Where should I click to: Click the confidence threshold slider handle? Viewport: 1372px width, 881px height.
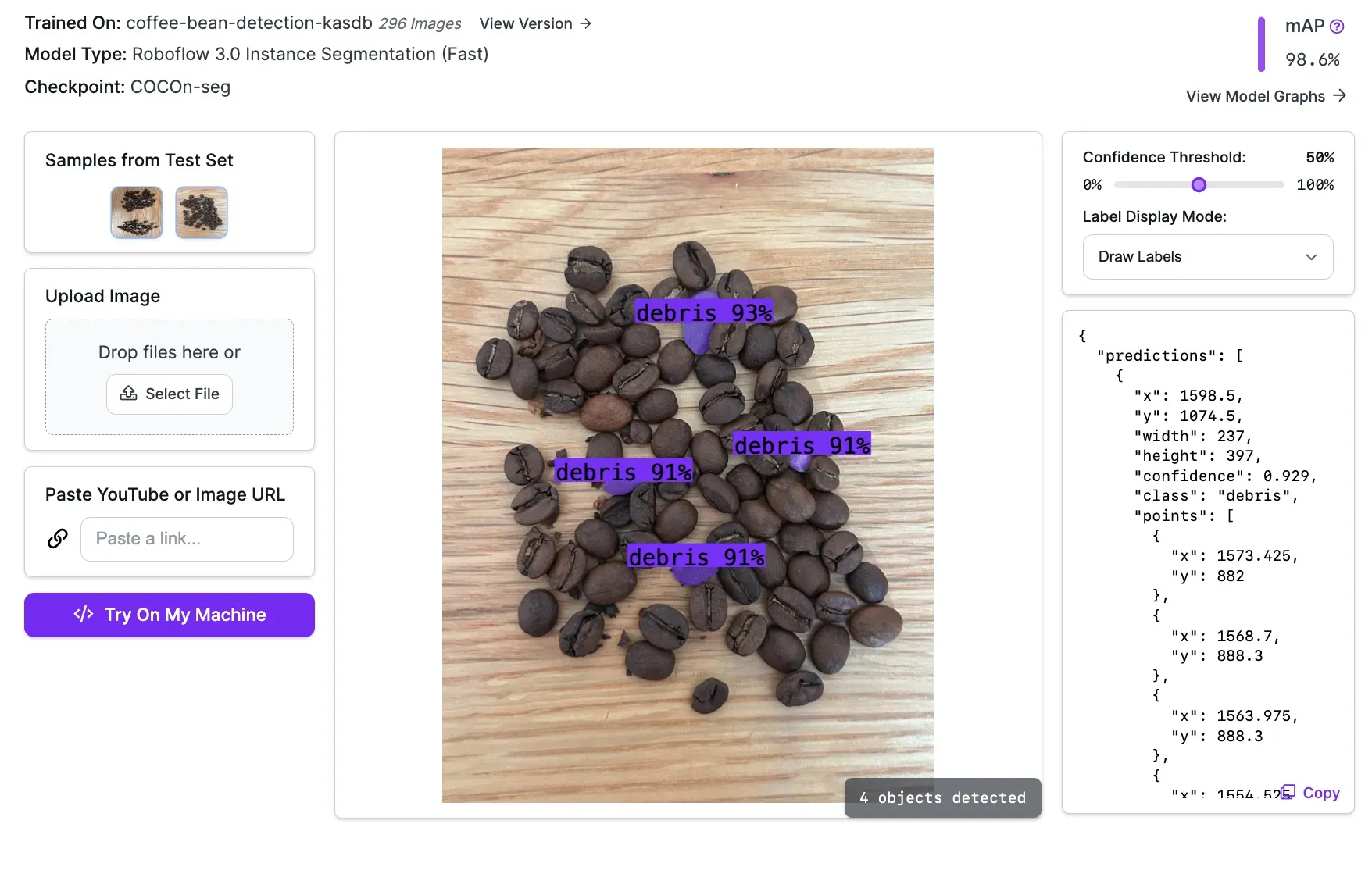1199,185
